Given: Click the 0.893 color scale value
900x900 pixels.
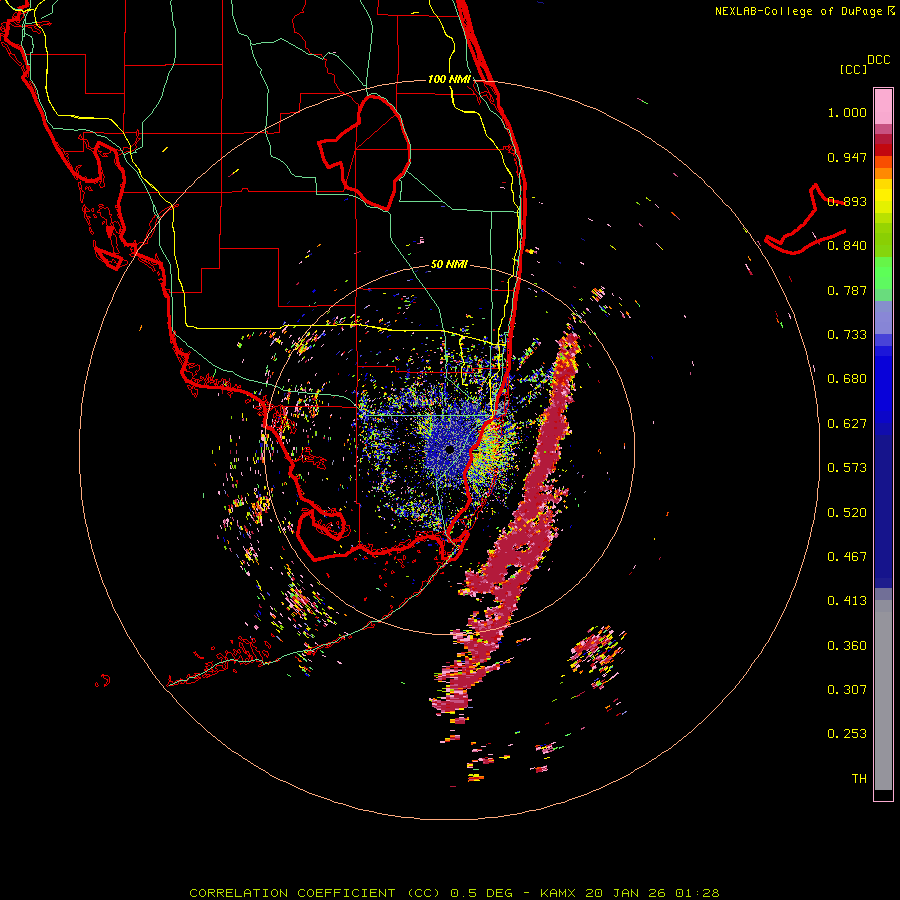Looking at the screenshot, I should (847, 201).
